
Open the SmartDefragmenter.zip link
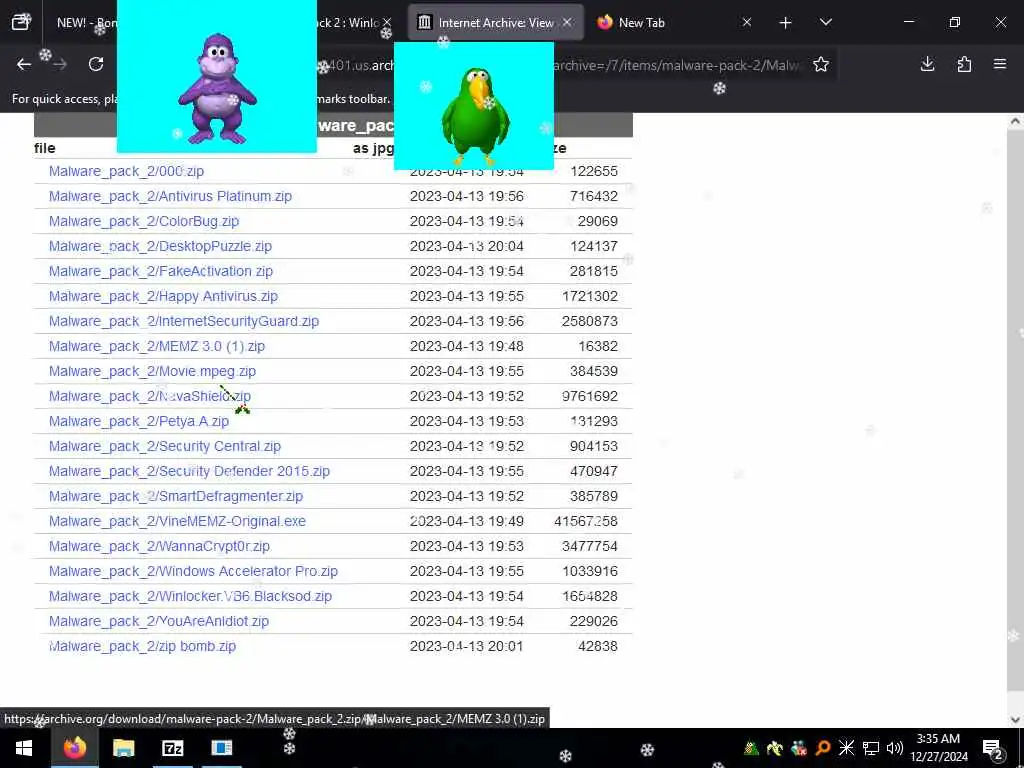click(176, 496)
